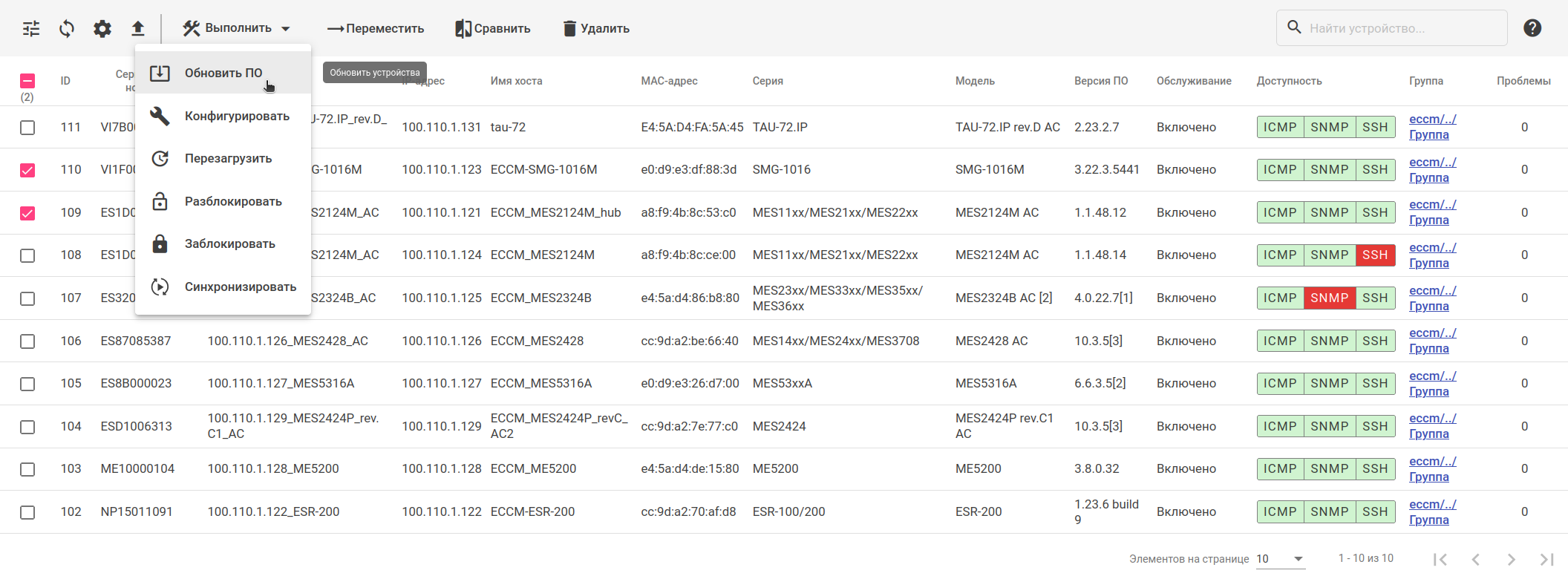Expand the Выполнить dropdown menu
This screenshot has width=1568, height=579.
(237, 29)
